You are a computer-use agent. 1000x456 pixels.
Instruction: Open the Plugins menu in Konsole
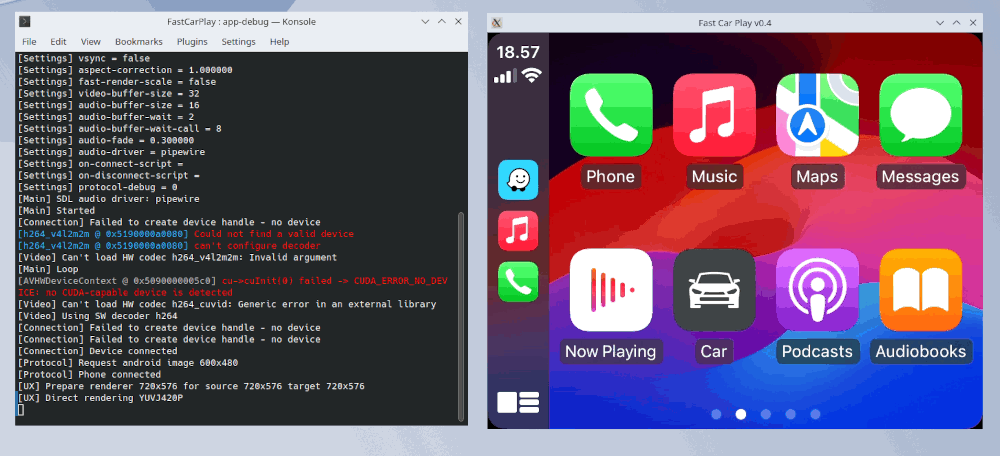[192, 41]
